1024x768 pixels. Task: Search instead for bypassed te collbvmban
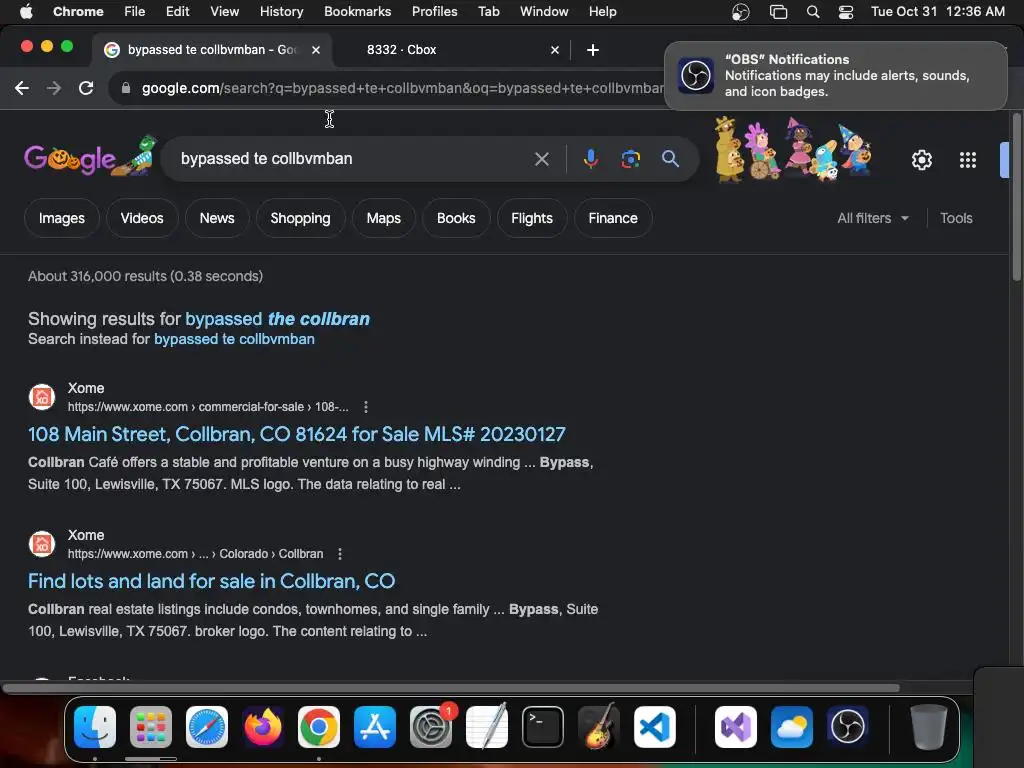[x=234, y=339]
